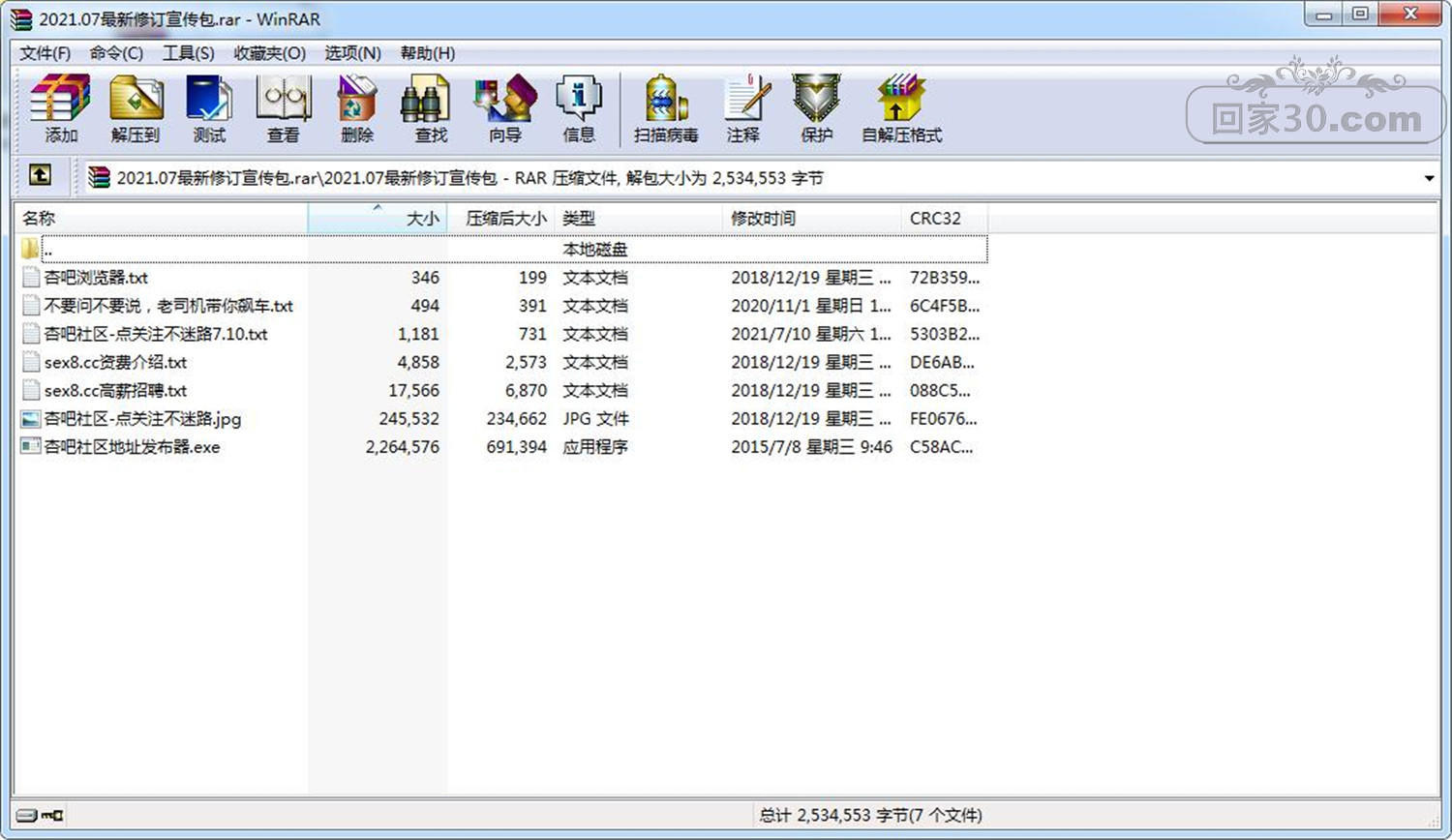The image size is (1452, 840).
Task: Click CRC32 value 5303B2...
Action: click(944, 334)
